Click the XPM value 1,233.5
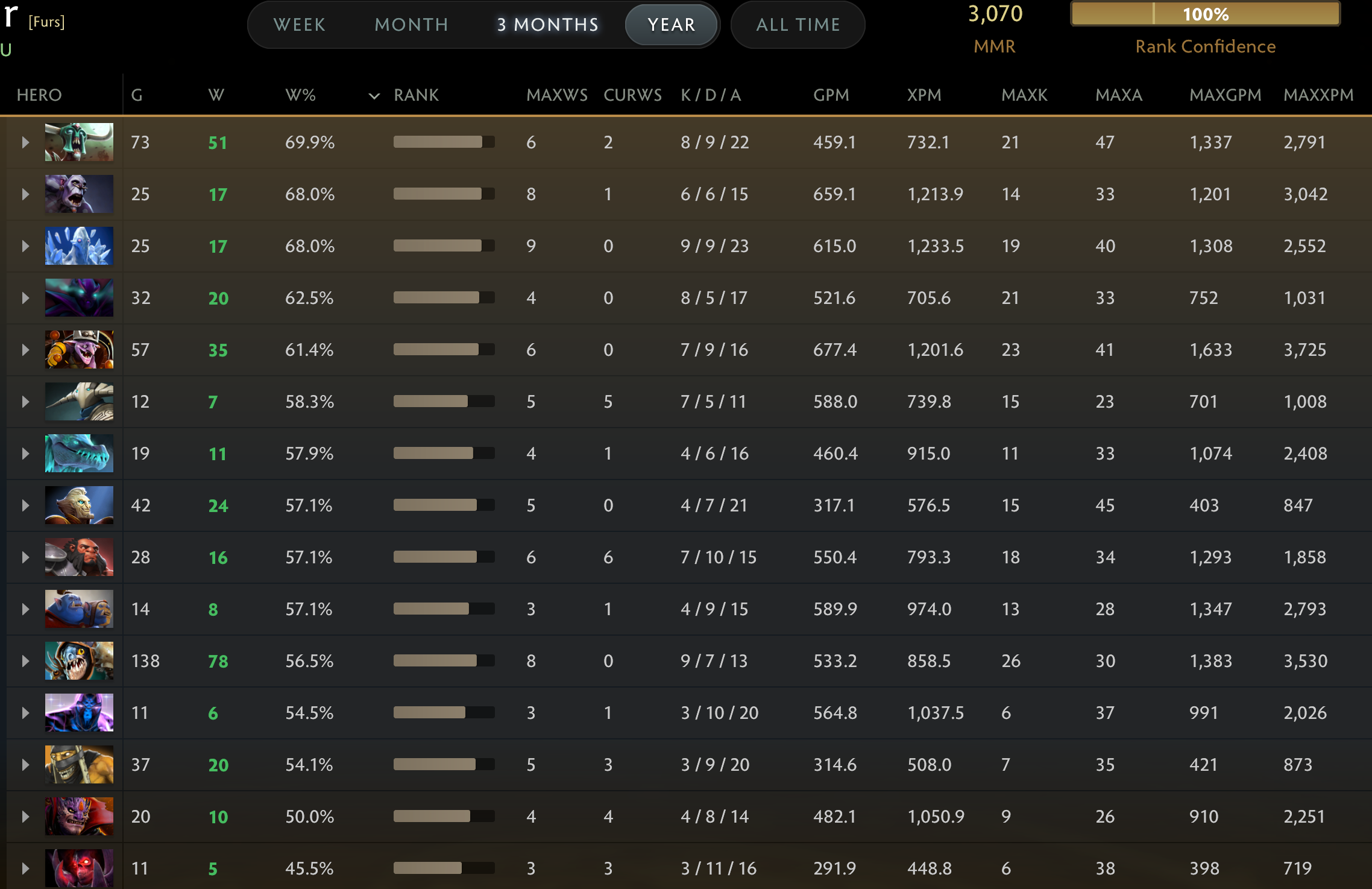Viewport: 1372px width, 889px height. coord(936,246)
